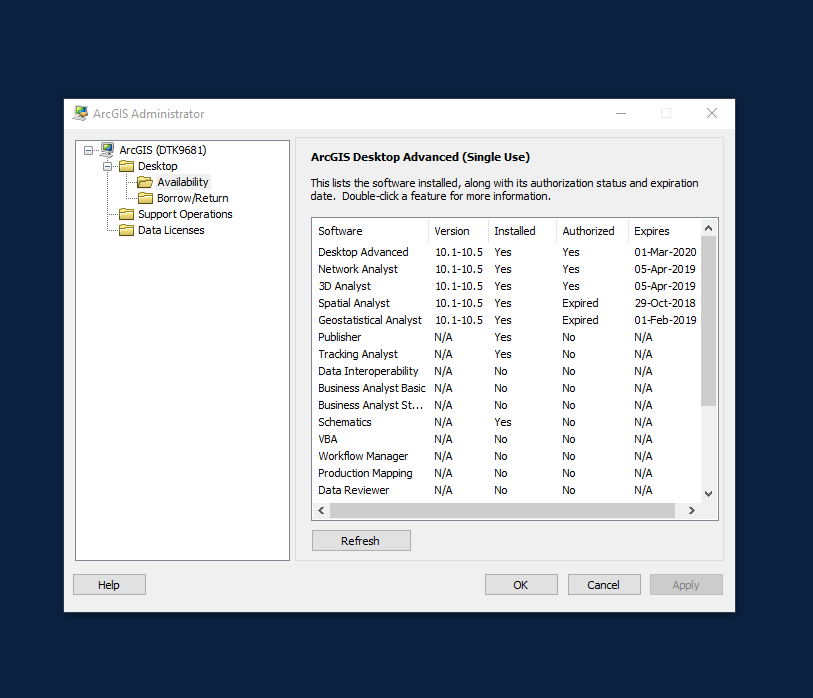Click the Data Licenses folder icon
Viewport: 813px width, 698px height.
point(127,230)
